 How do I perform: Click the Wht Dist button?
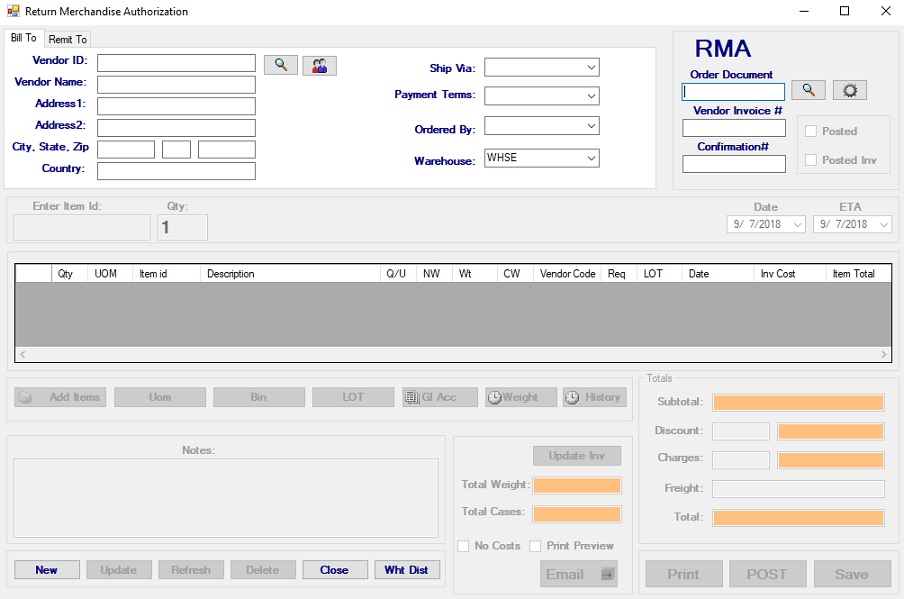click(x=406, y=570)
